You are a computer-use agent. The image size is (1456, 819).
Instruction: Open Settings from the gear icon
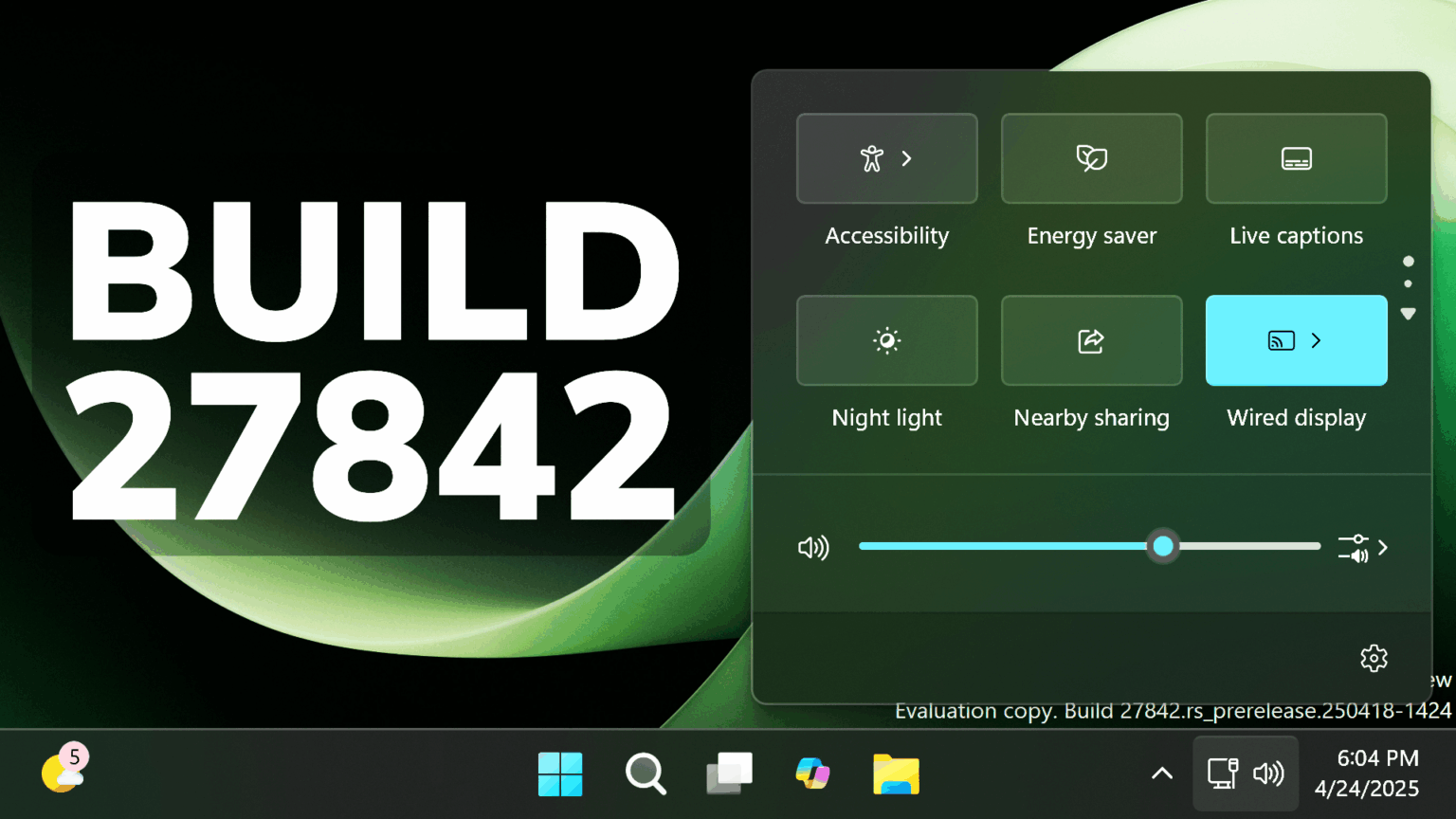click(x=1373, y=658)
